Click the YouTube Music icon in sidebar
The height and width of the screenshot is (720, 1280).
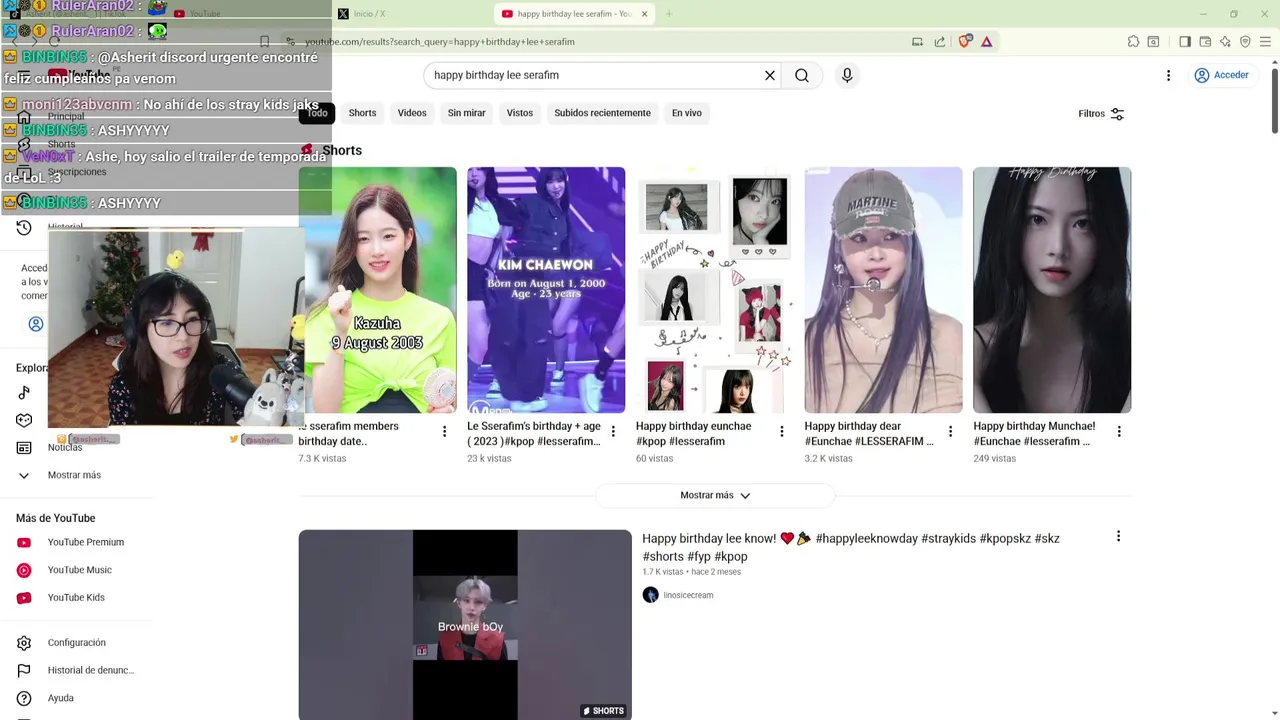click(24, 570)
